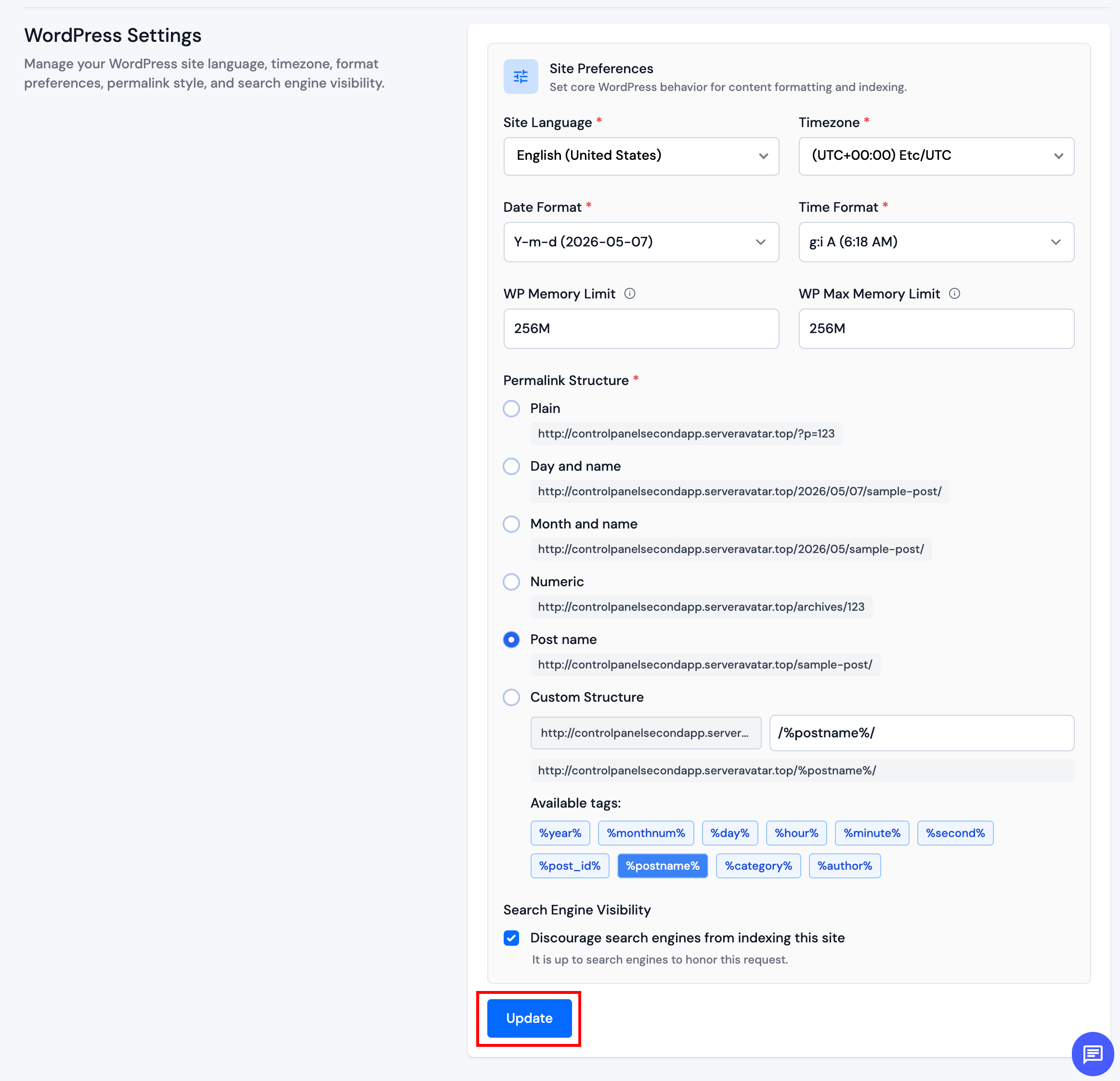Show info for WP Max Memory Limit
The image size is (1120, 1081).
point(954,294)
